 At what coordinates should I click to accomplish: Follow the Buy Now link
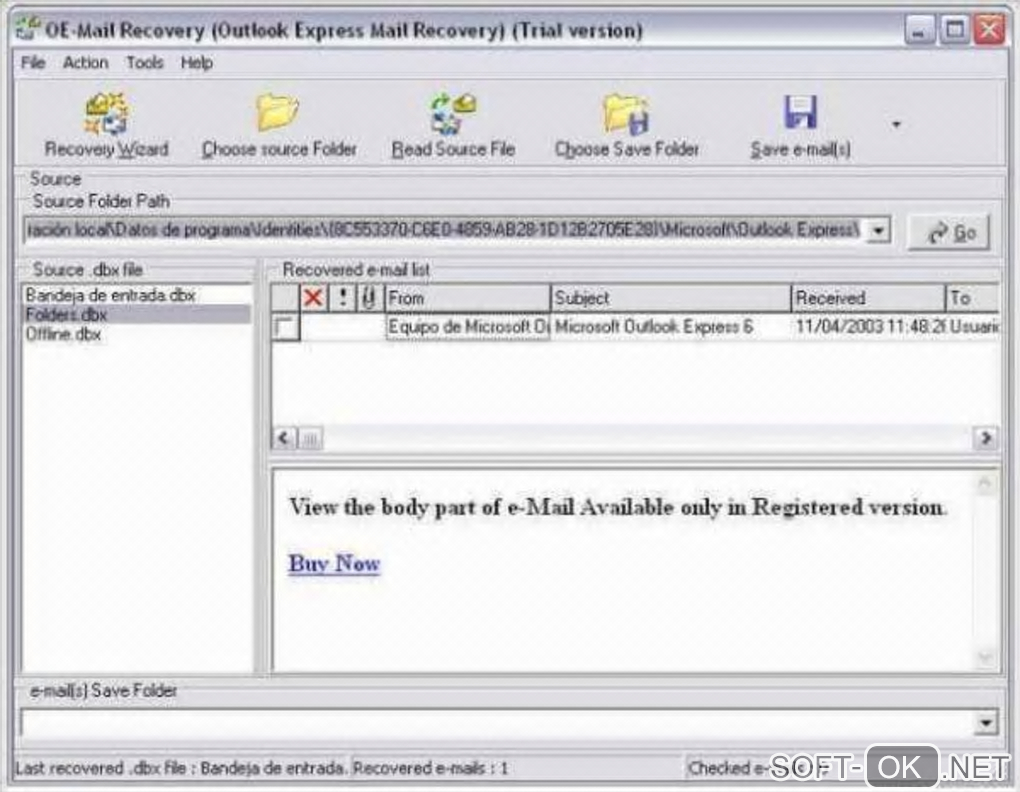(x=334, y=563)
